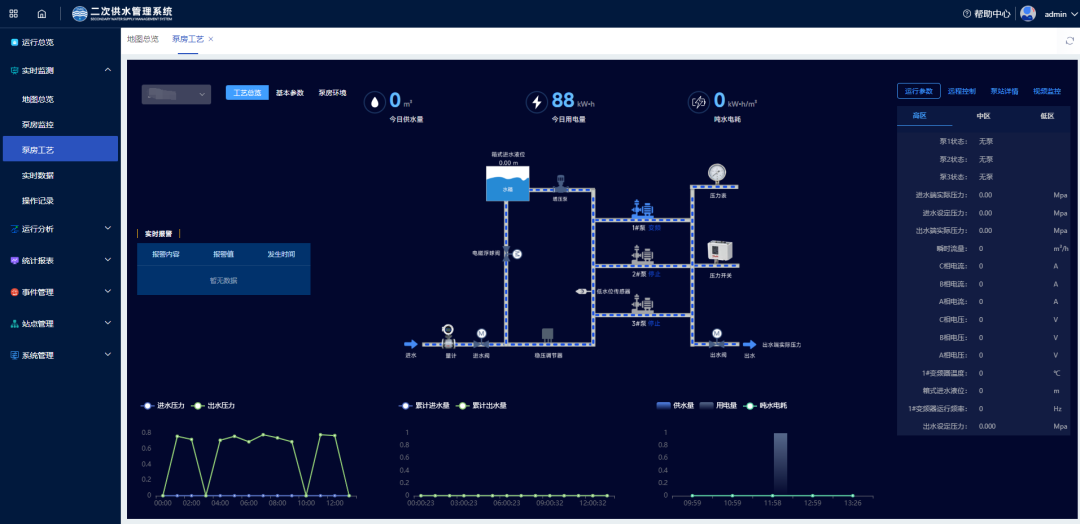Open the 泵站详情 panel tab
This screenshot has width=1080, height=524.
(1004, 91)
